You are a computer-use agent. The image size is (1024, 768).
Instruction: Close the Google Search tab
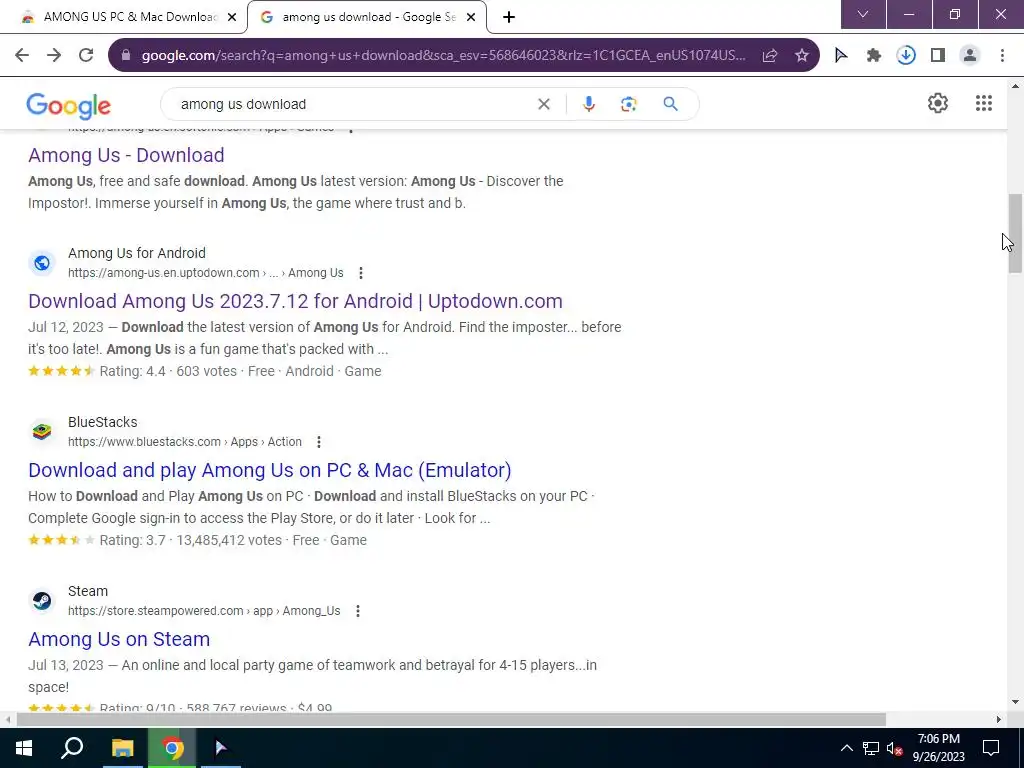point(471,18)
